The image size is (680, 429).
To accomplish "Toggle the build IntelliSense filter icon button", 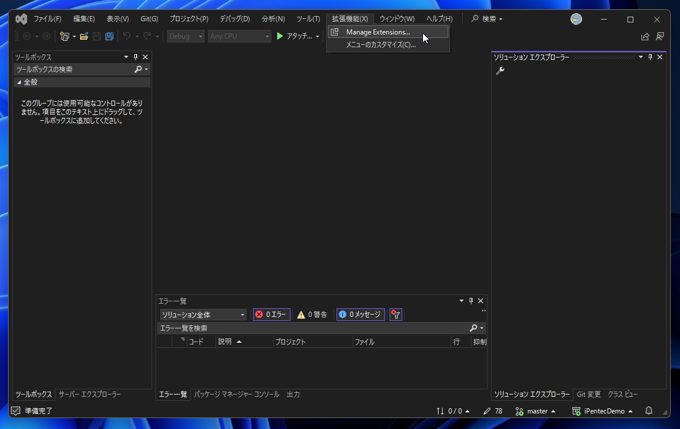I will (396, 314).
